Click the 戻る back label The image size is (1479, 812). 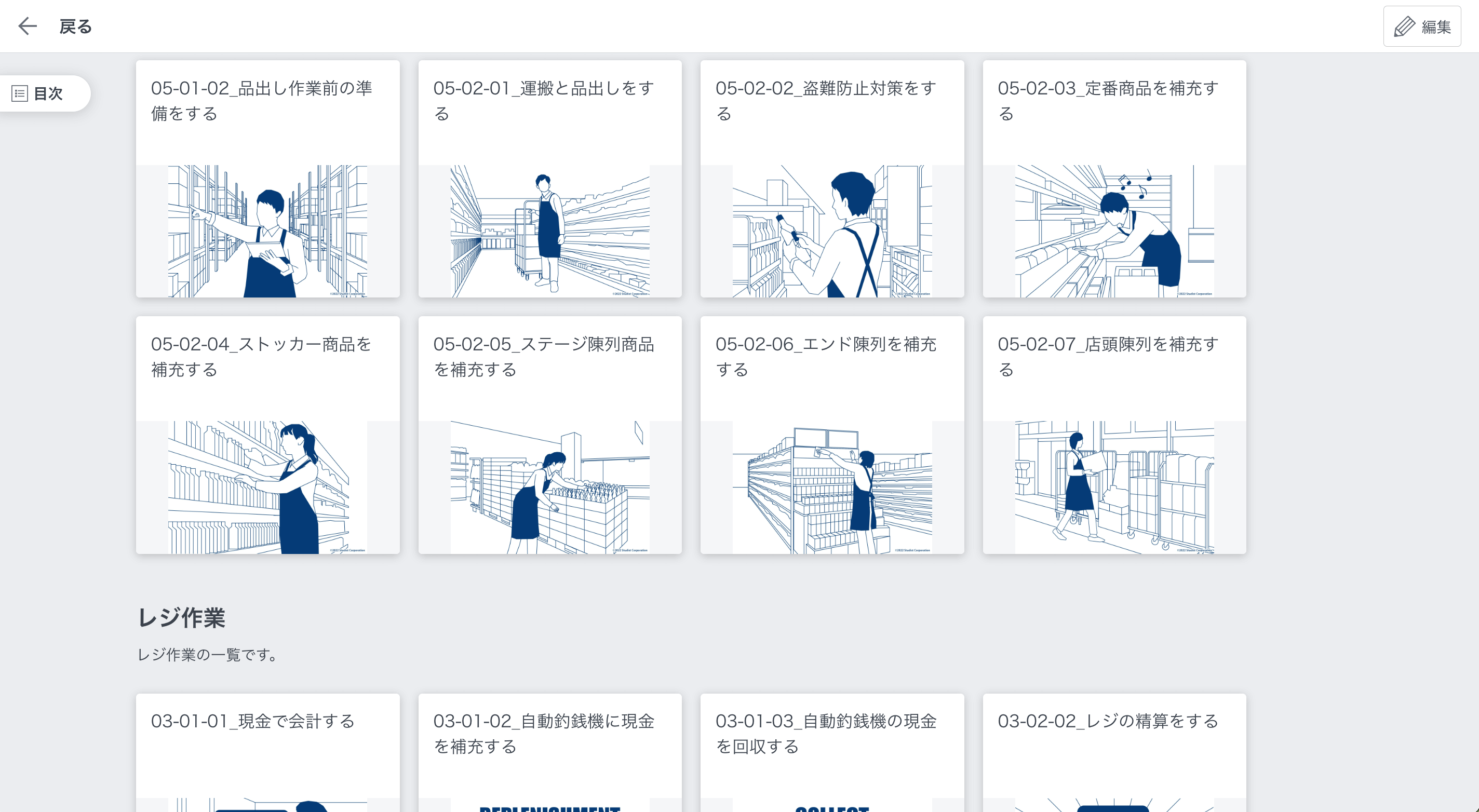click(x=75, y=26)
